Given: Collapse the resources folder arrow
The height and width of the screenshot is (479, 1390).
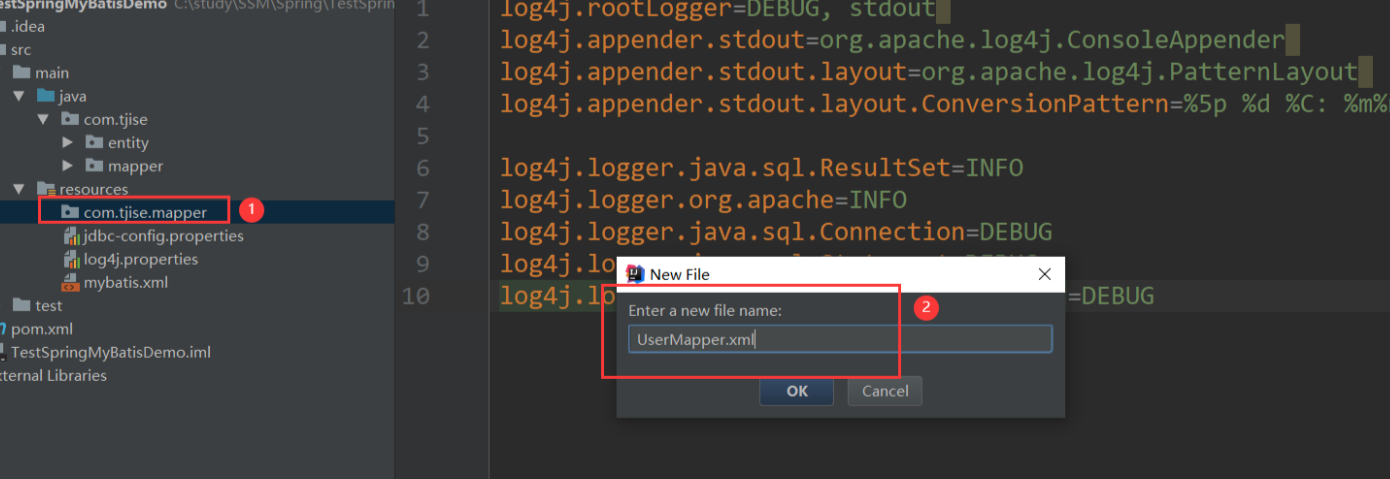Looking at the screenshot, I should (x=19, y=189).
